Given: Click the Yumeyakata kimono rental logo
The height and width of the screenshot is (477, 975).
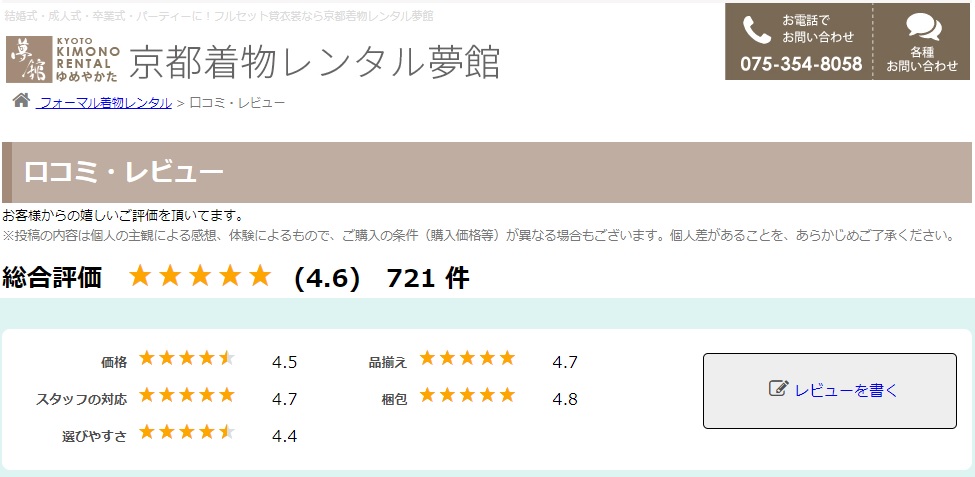Looking at the screenshot, I should [63, 60].
